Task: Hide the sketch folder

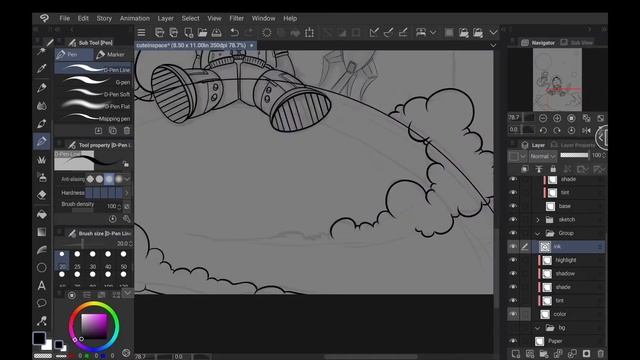Action: 513,219
